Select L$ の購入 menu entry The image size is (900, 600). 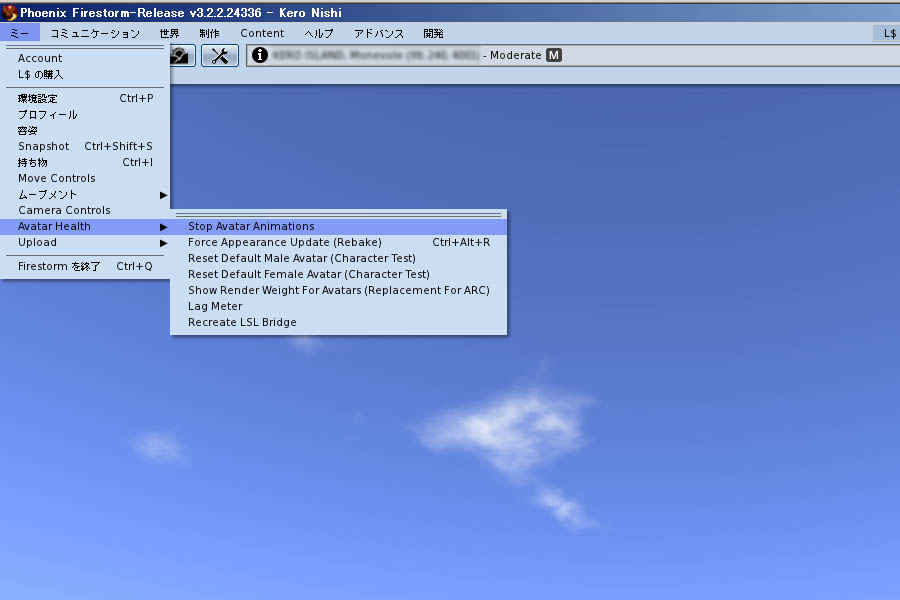(x=85, y=74)
